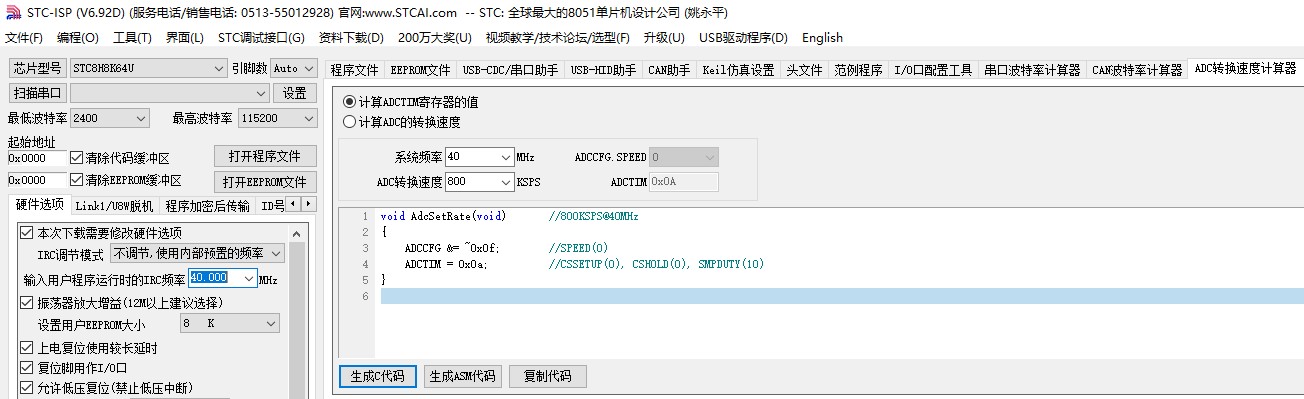
Task: Open the 文件(F) menu
Action: click(24, 38)
